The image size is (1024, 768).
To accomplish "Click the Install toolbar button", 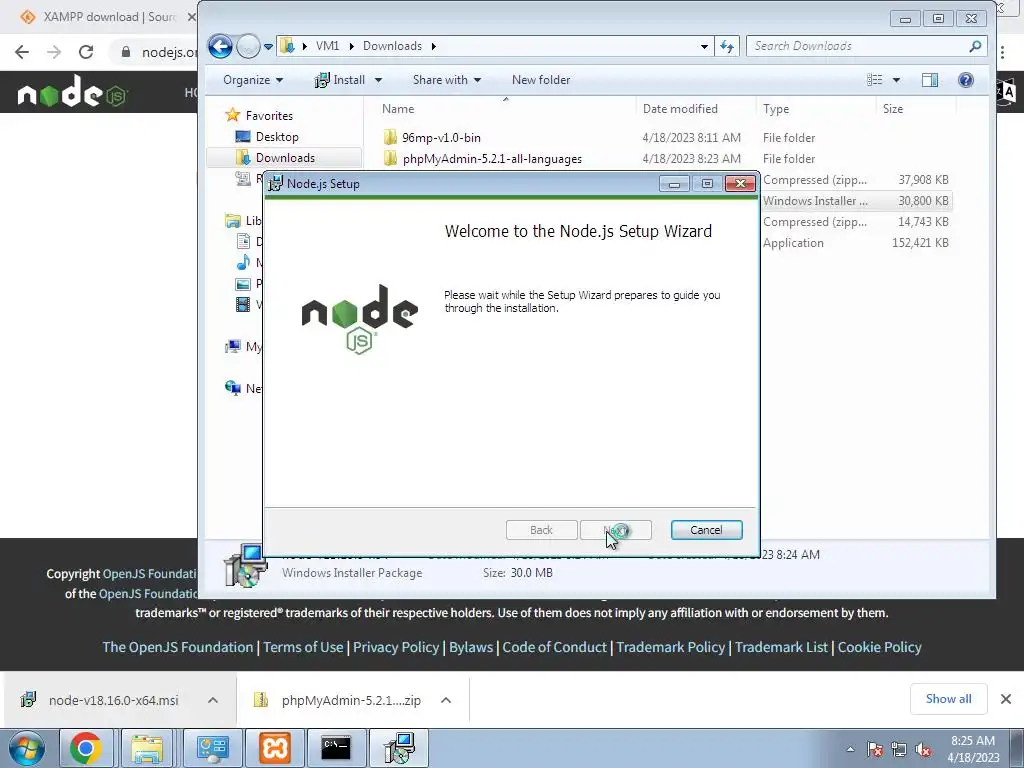I will tap(340, 80).
